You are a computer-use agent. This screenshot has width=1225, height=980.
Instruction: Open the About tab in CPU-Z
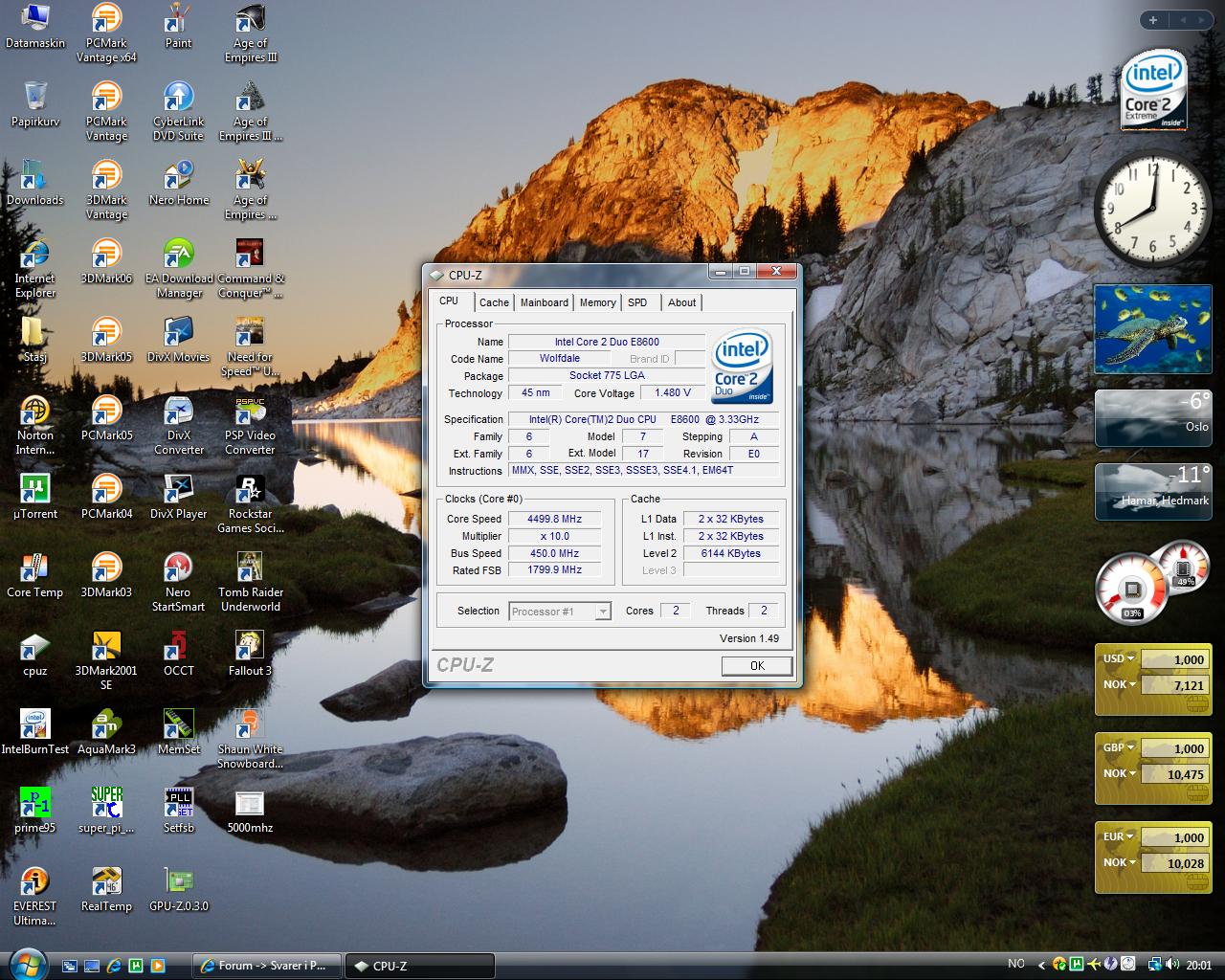[681, 302]
